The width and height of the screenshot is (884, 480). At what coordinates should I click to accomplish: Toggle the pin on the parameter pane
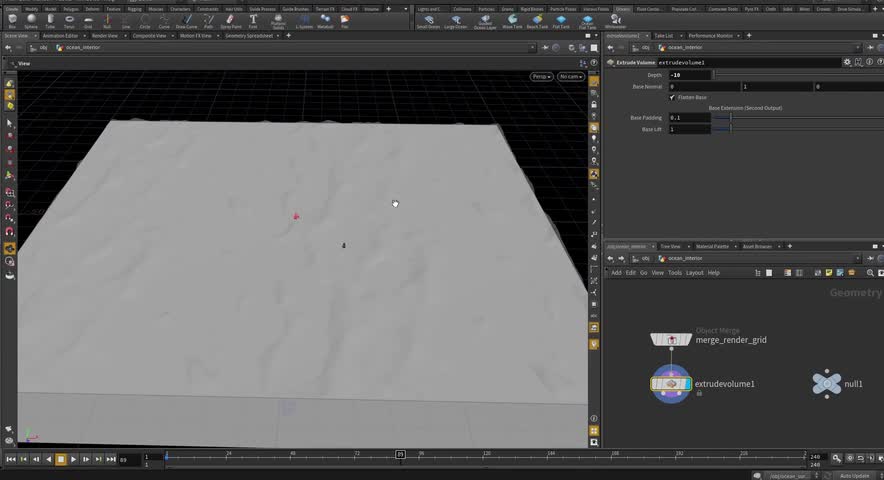pyautogui.click(x=872, y=48)
